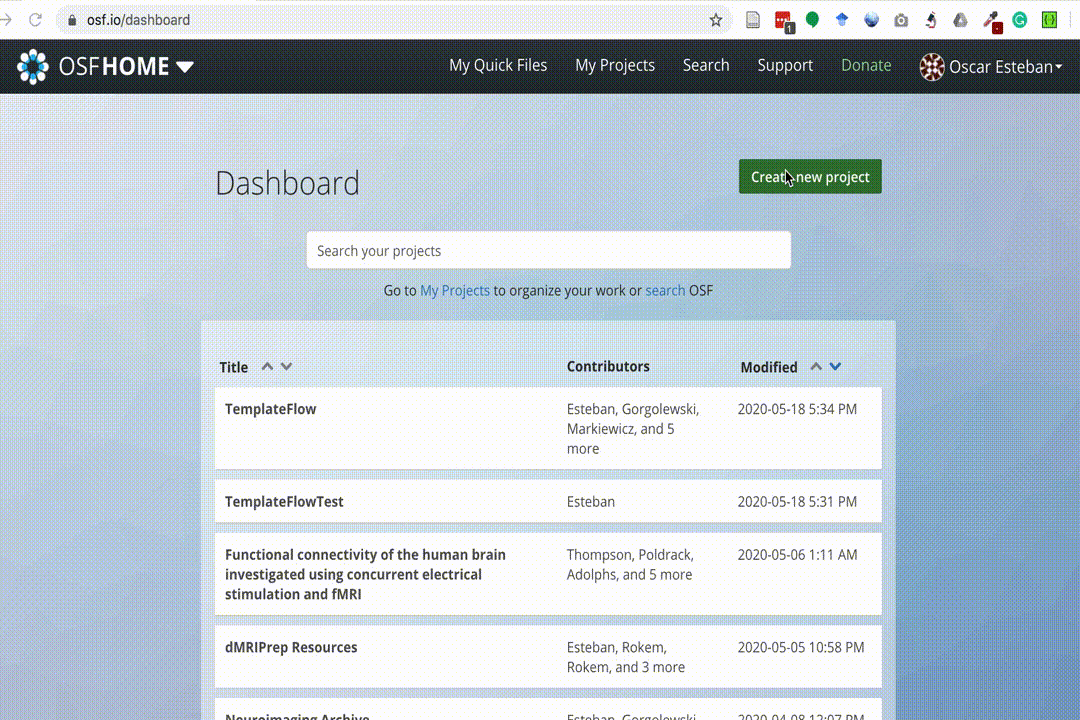Click the Create new project button
The image size is (1080, 720).
[x=810, y=177]
